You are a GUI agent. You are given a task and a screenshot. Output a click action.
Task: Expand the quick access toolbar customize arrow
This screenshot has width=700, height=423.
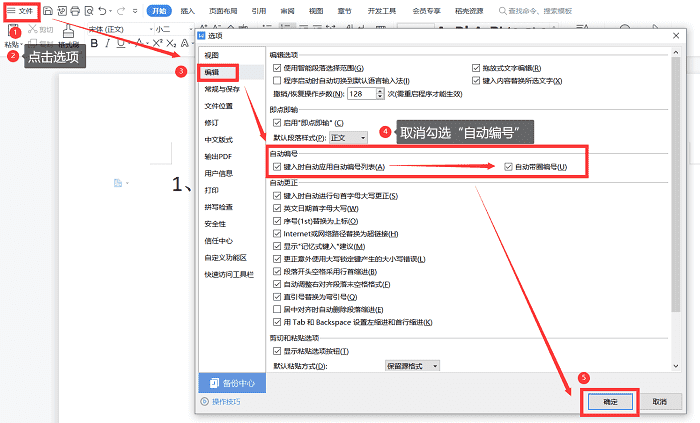(135, 11)
